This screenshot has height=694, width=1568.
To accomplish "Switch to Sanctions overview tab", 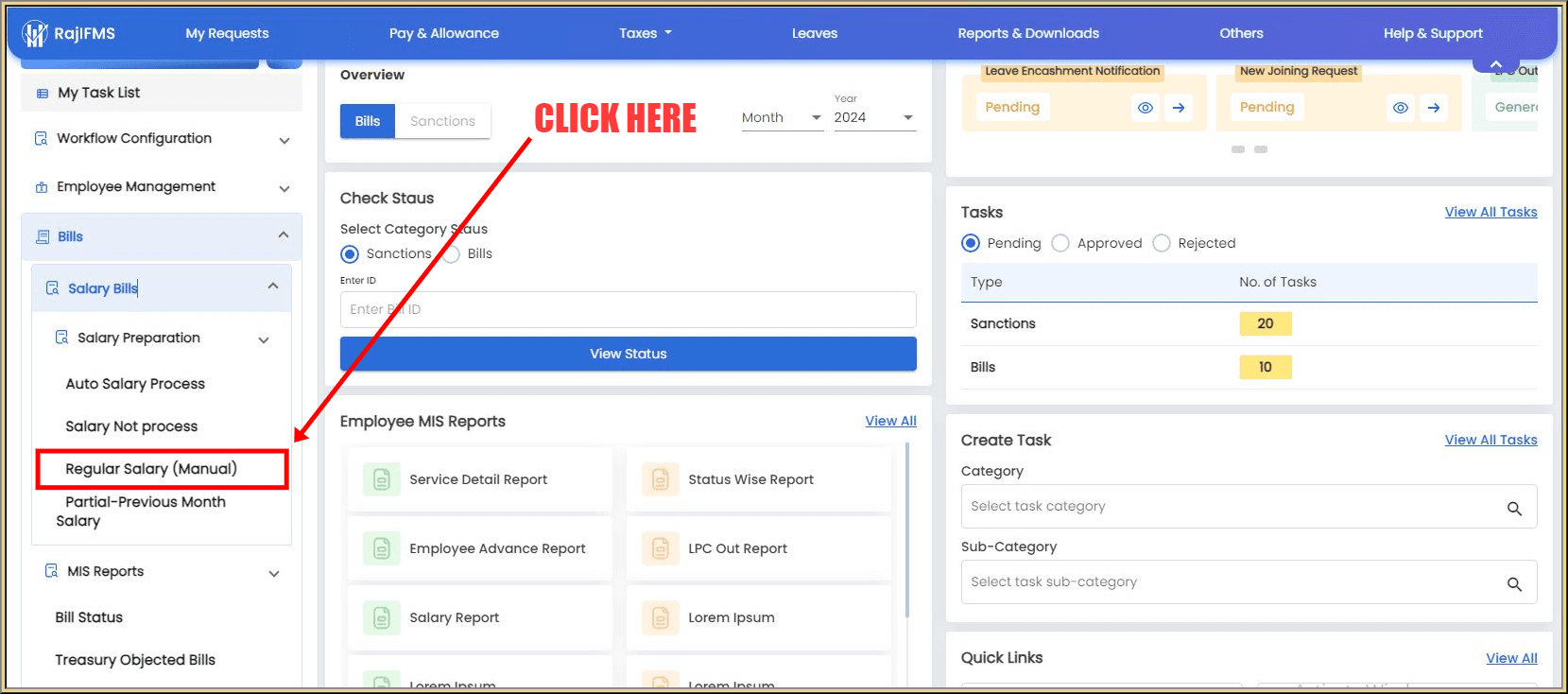I will pos(442,121).
